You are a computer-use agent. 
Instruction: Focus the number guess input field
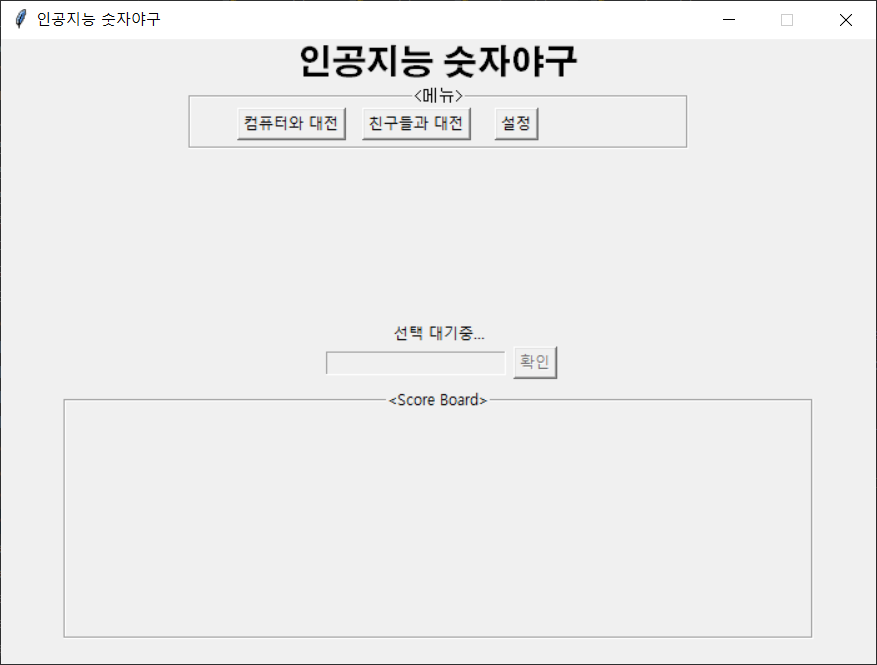pyautogui.click(x=416, y=363)
